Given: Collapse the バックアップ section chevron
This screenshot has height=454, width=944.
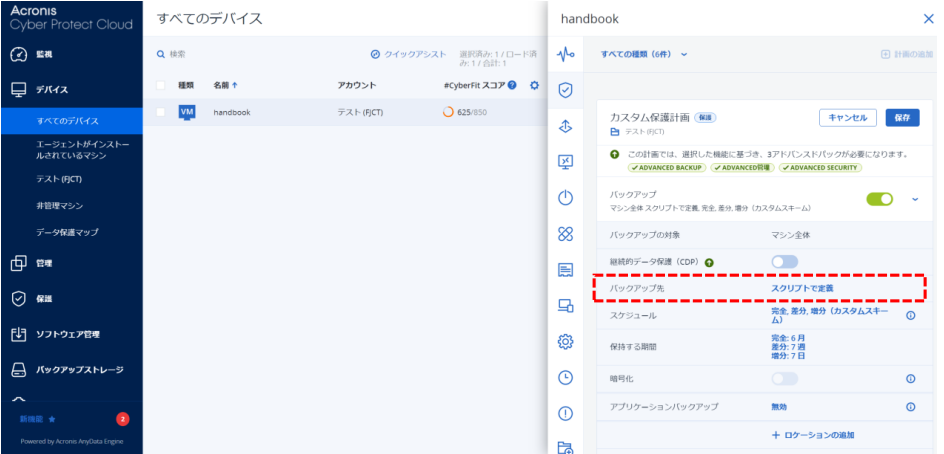Looking at the screenshot, I should pyautogui.click(x=914, y=199).
